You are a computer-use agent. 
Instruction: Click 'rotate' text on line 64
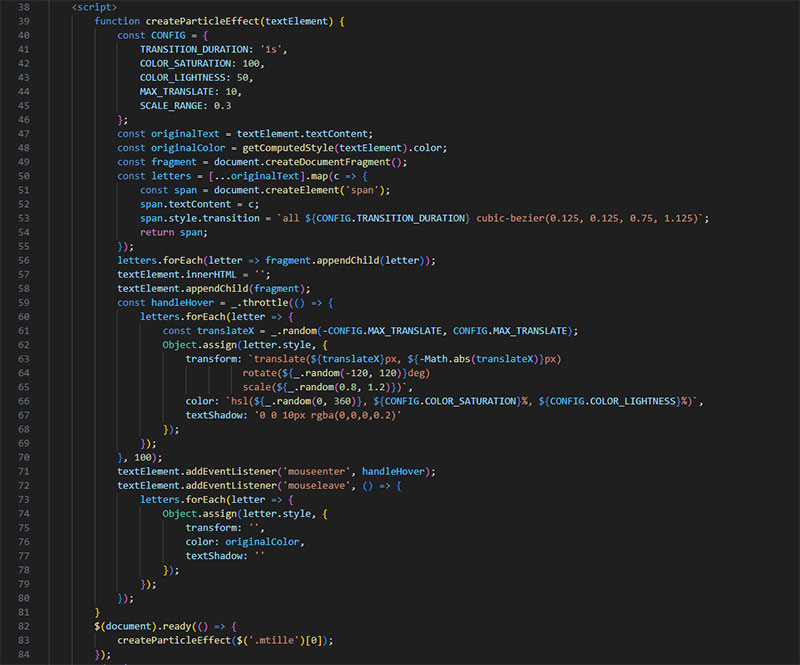(x=260, y=373)
